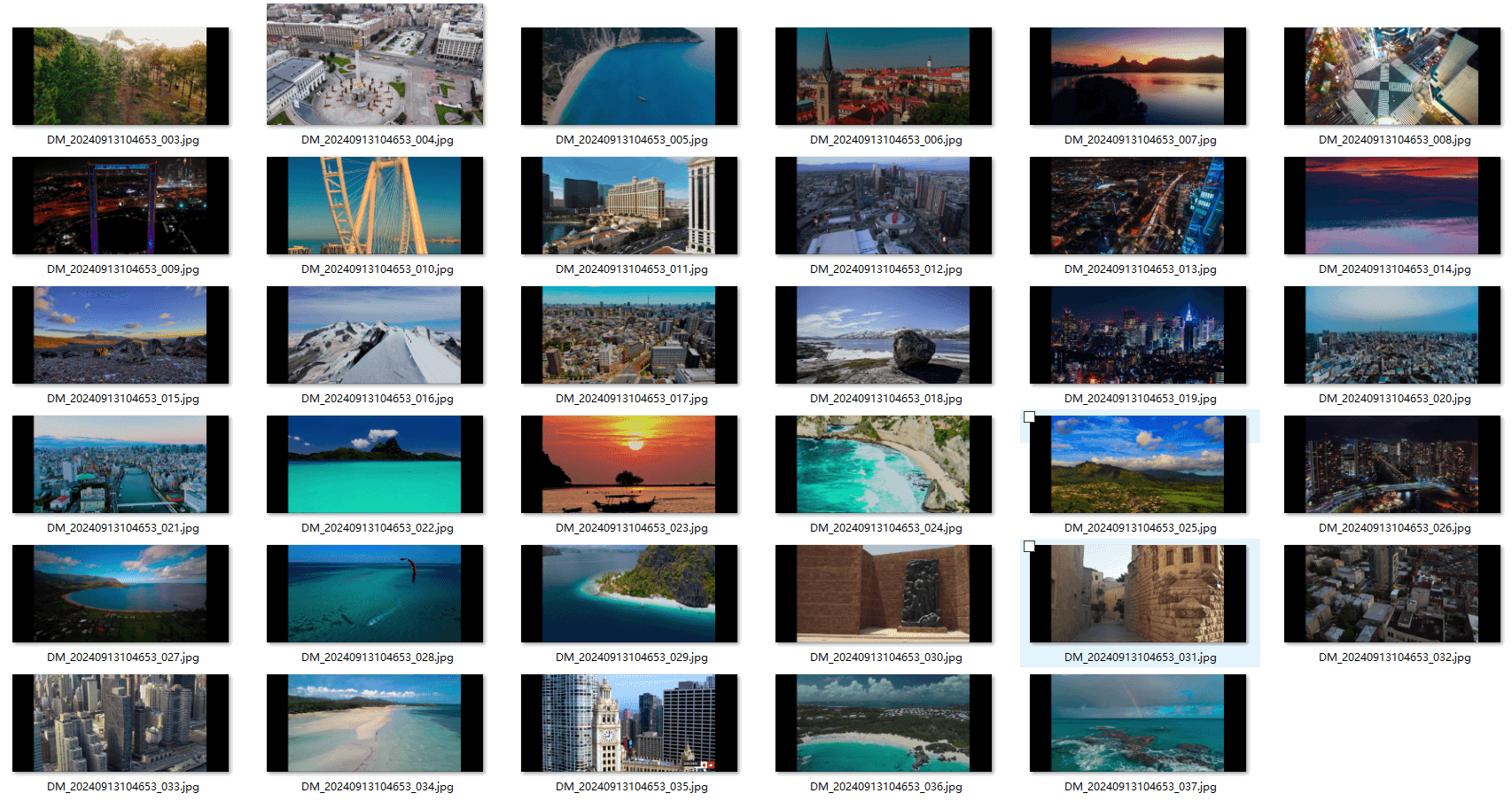This screenshot has width=1512, height=809.
Task: Click file name DM_20240913104653_003.jpg
Action: tap(123, 140)
